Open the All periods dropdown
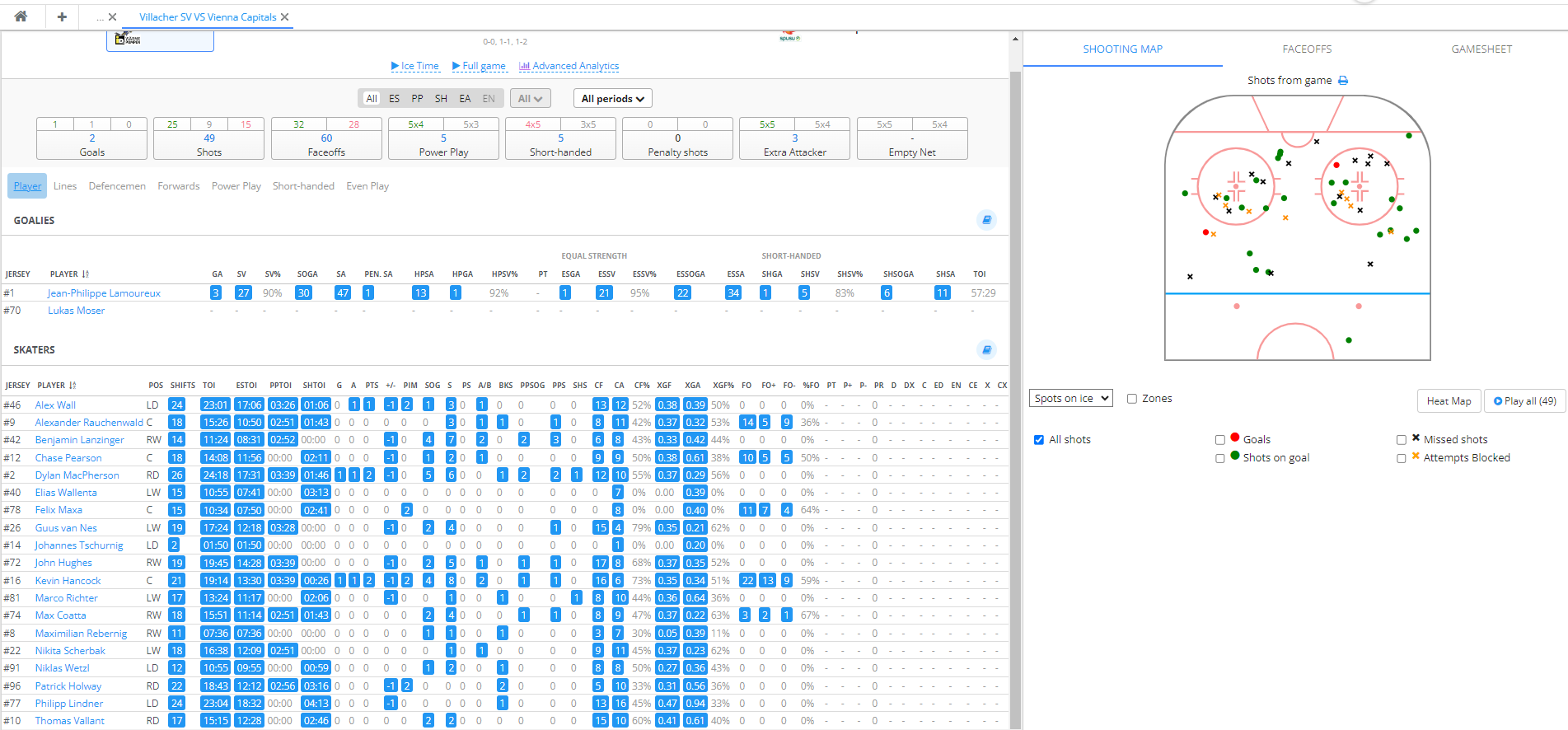 pos(612,99)
